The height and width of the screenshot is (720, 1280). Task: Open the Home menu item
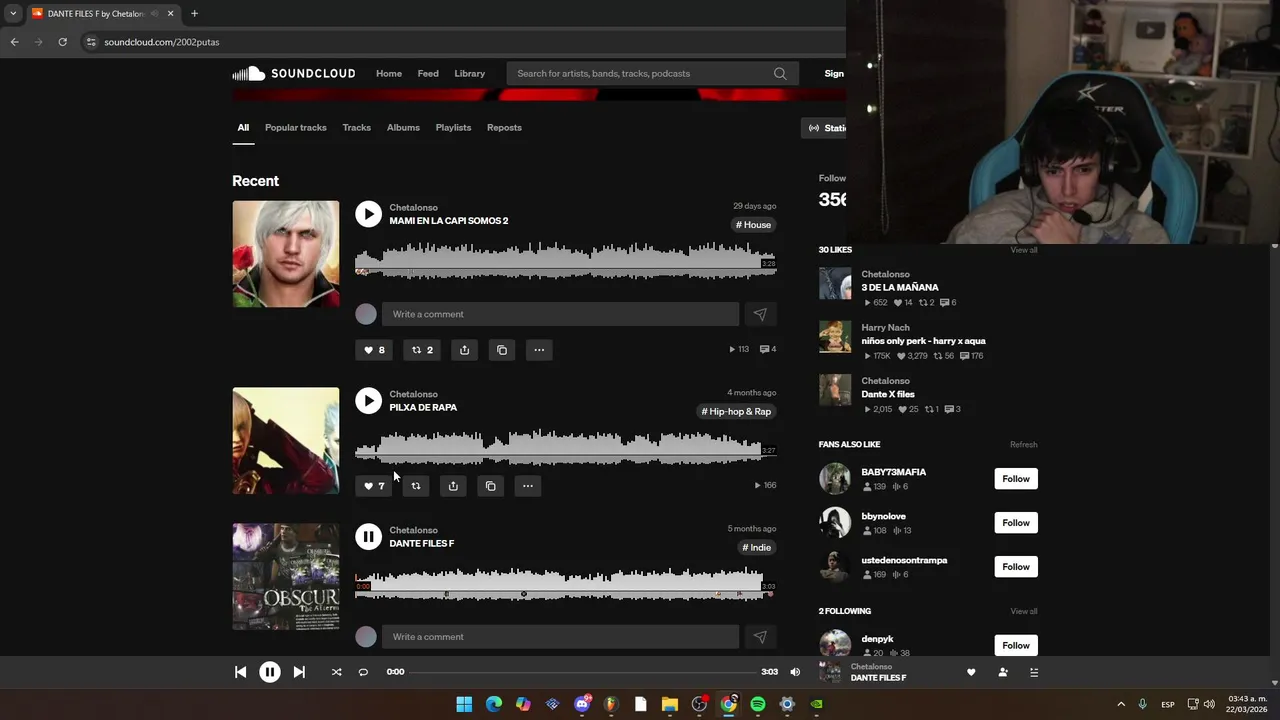tap(389, 73)
